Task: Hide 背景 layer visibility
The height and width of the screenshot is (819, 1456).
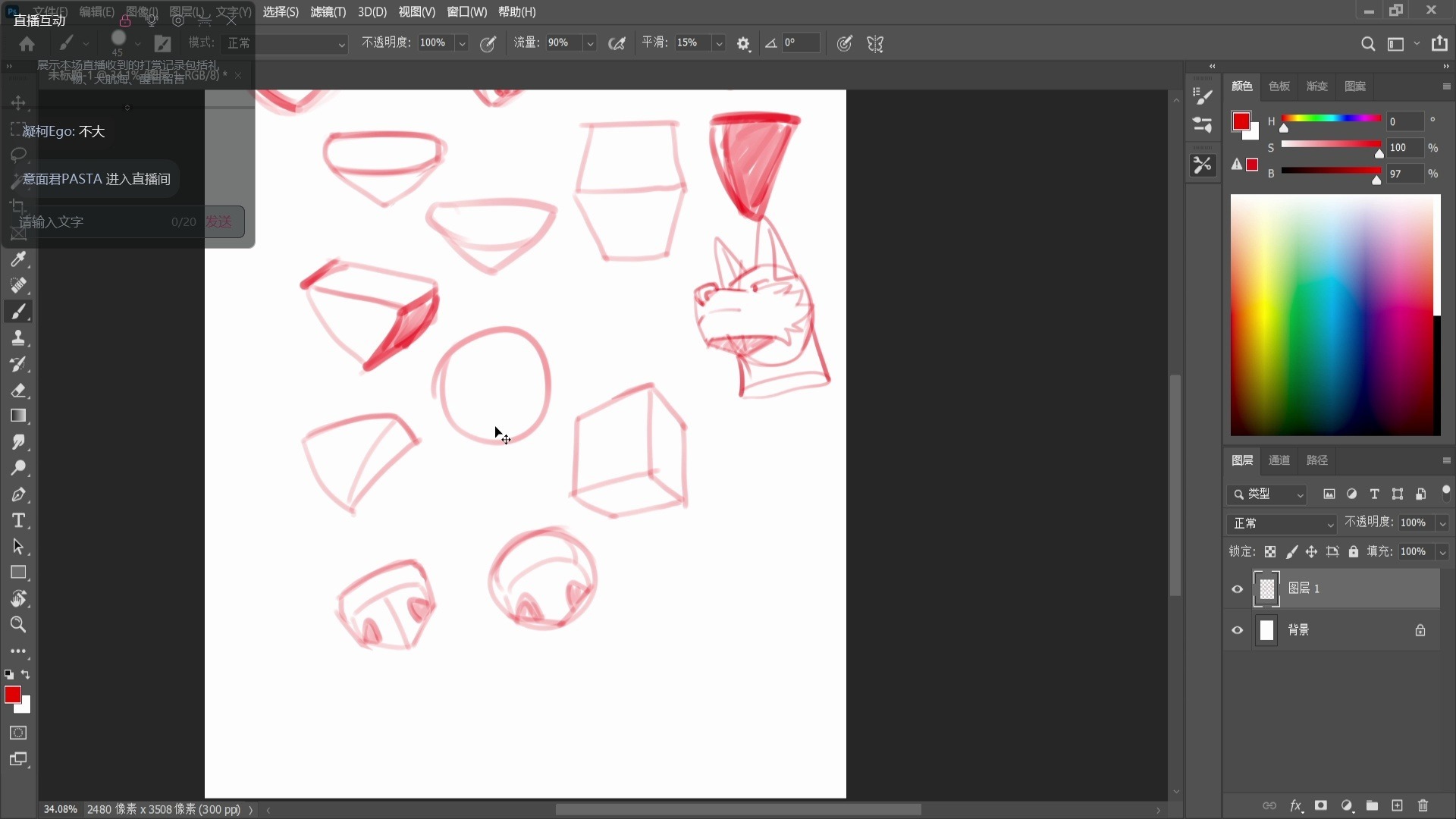Action: 1238,630
